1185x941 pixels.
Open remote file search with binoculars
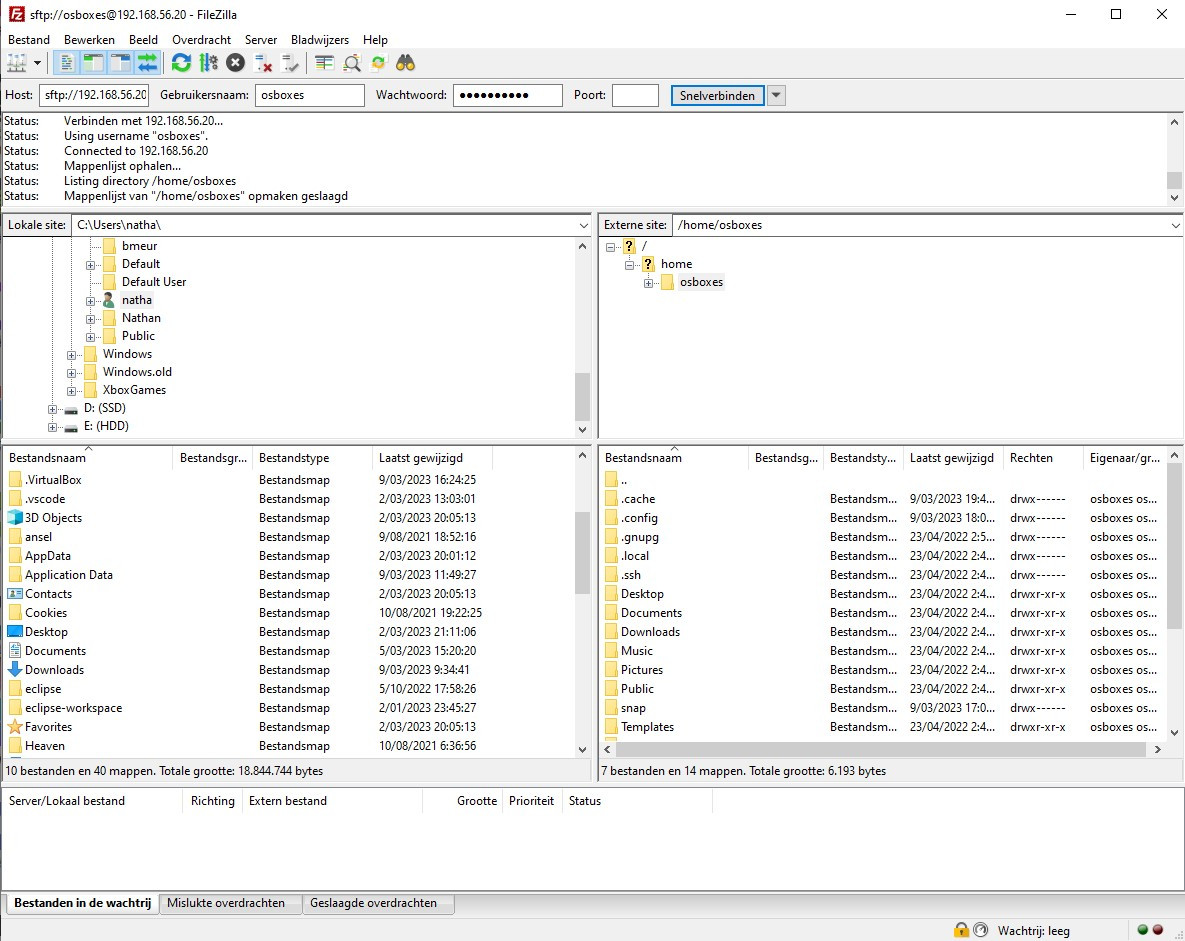(x=406, y=63)
